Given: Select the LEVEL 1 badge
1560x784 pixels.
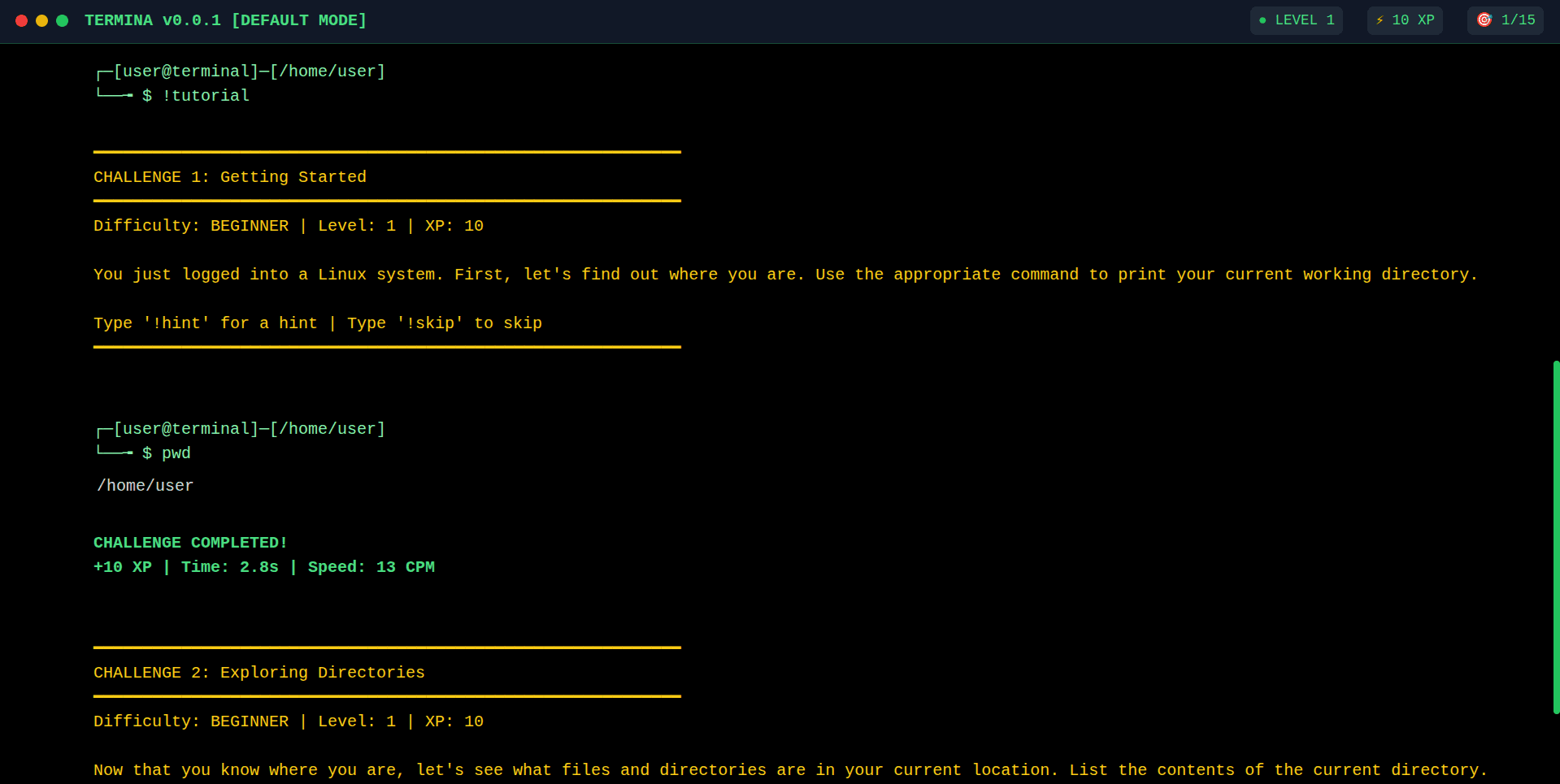Looking at the screenshot, I should (x=1296, y=20).
